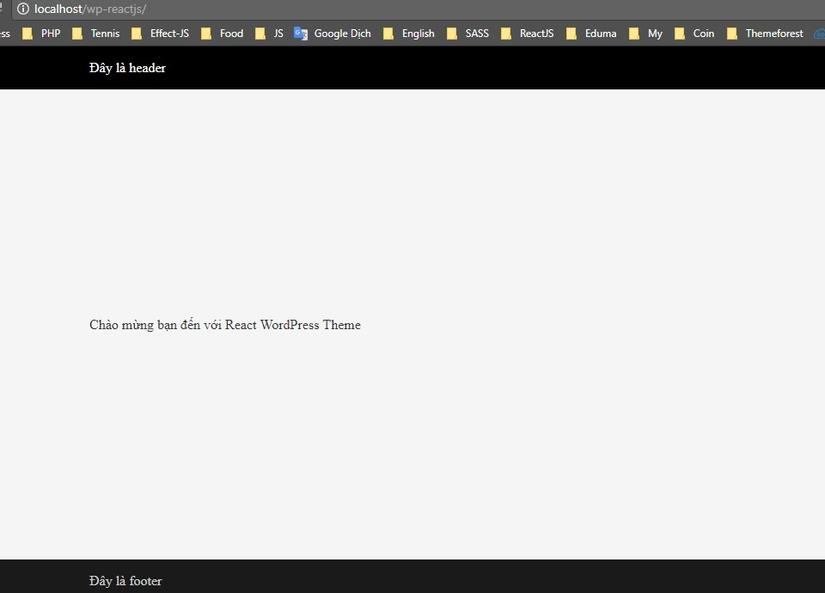Screen dimensions: 825x593
Task: Open the Themeforest bookmark folder
Action: click(765, 33)
